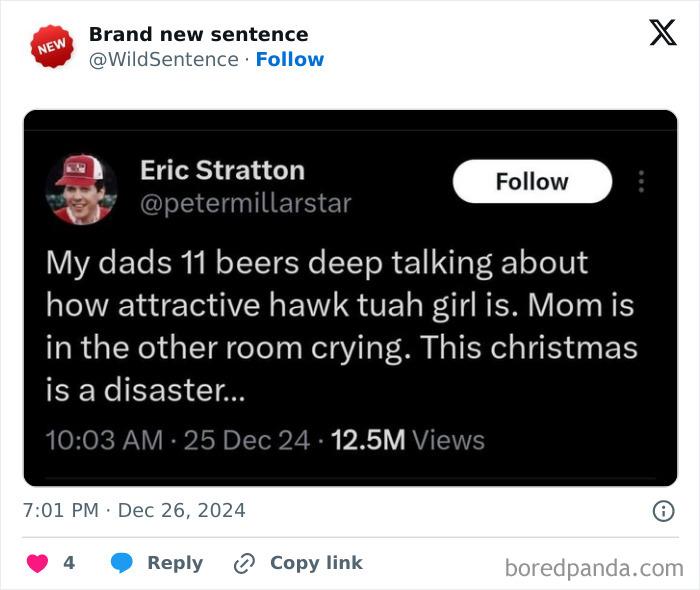Open three-dot more options on Eric Stratton's tweet
Image resolution: width=700 pixels, height=590 pixels.
641,182
